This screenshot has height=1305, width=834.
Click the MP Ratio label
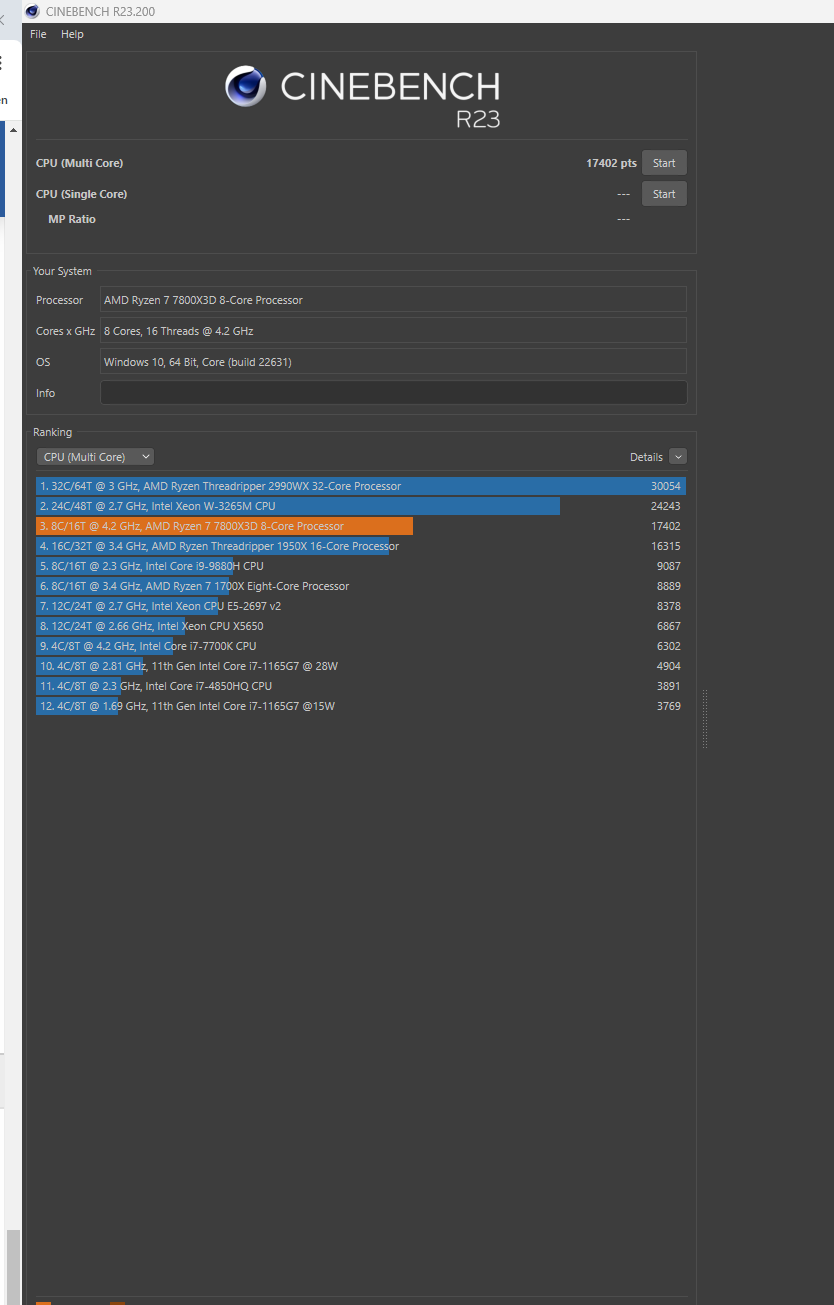click(72, 219)
